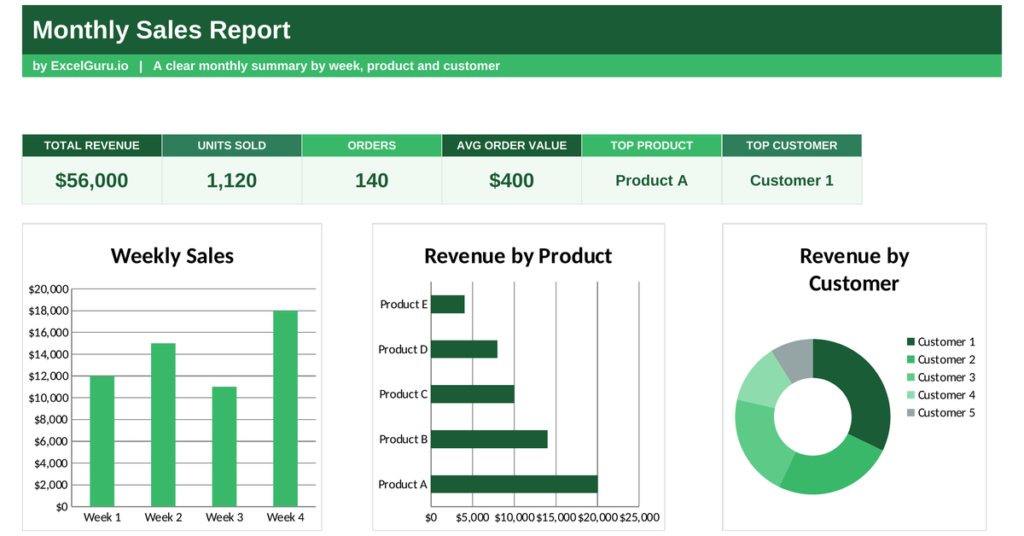Click the Customer 2 legend color swatch

(x=910, y=359)
